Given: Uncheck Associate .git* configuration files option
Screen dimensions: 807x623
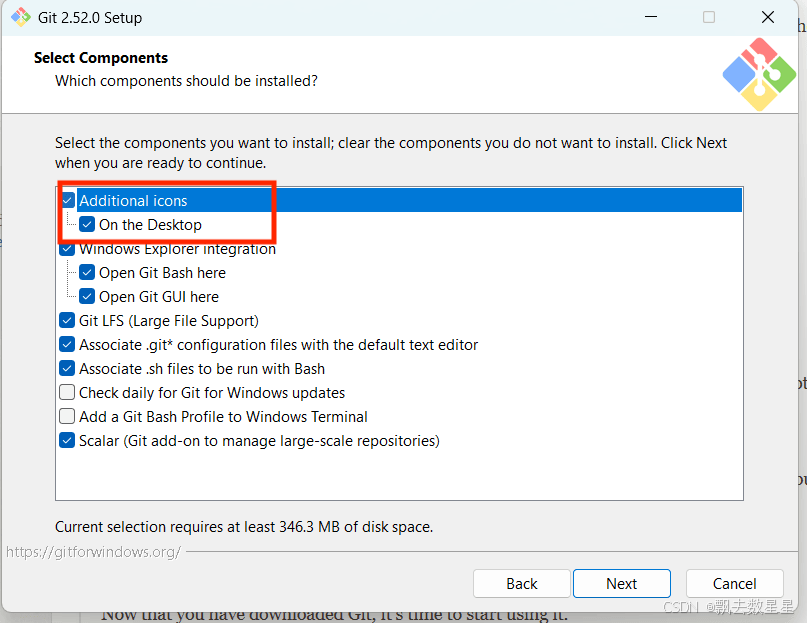Looking at the screenshot, I should pos(67,344).
